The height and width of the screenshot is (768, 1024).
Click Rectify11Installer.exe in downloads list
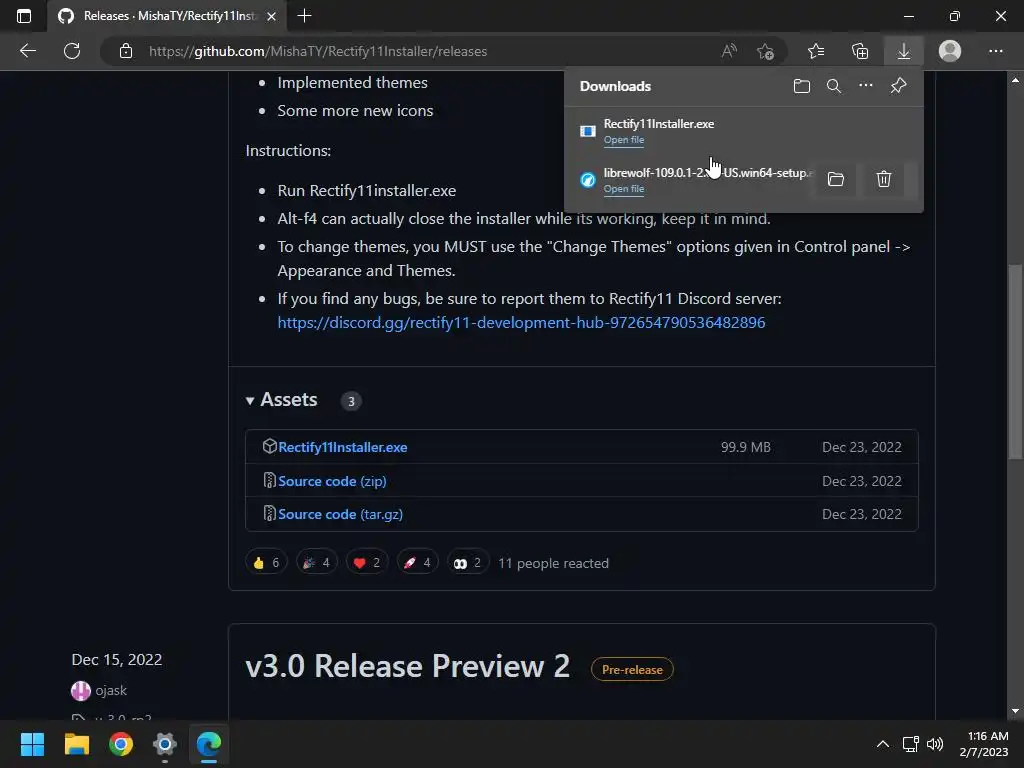pos(658,123)
